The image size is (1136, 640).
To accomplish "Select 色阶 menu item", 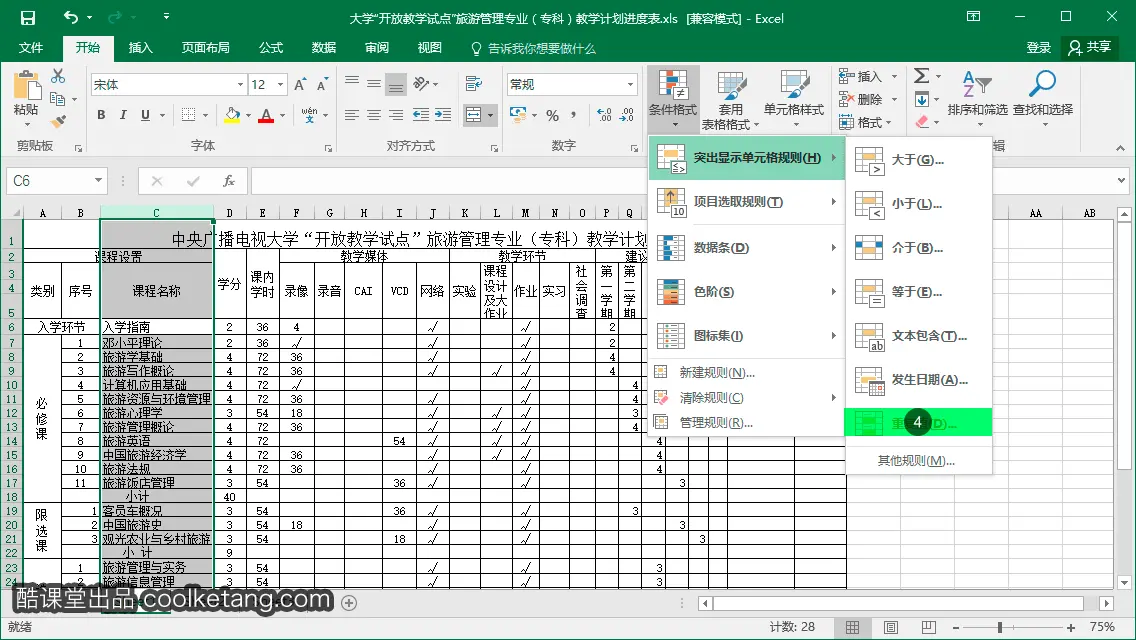I will [x=747, y=292].
